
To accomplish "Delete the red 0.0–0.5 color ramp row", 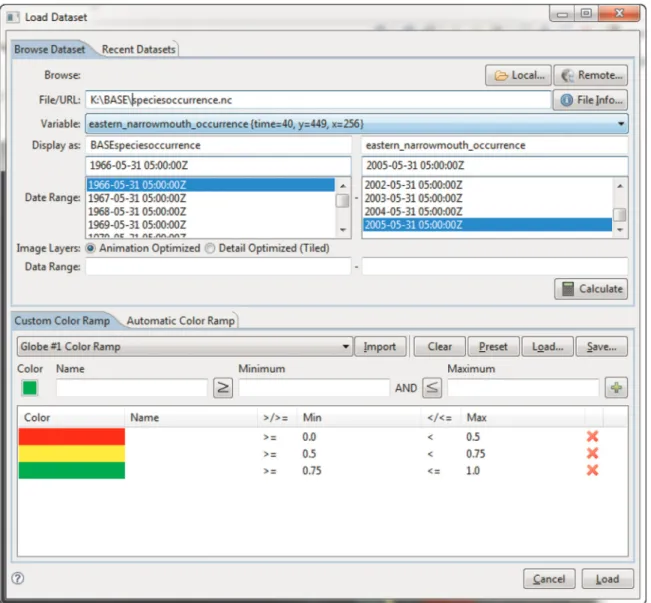I will point(592,436).
